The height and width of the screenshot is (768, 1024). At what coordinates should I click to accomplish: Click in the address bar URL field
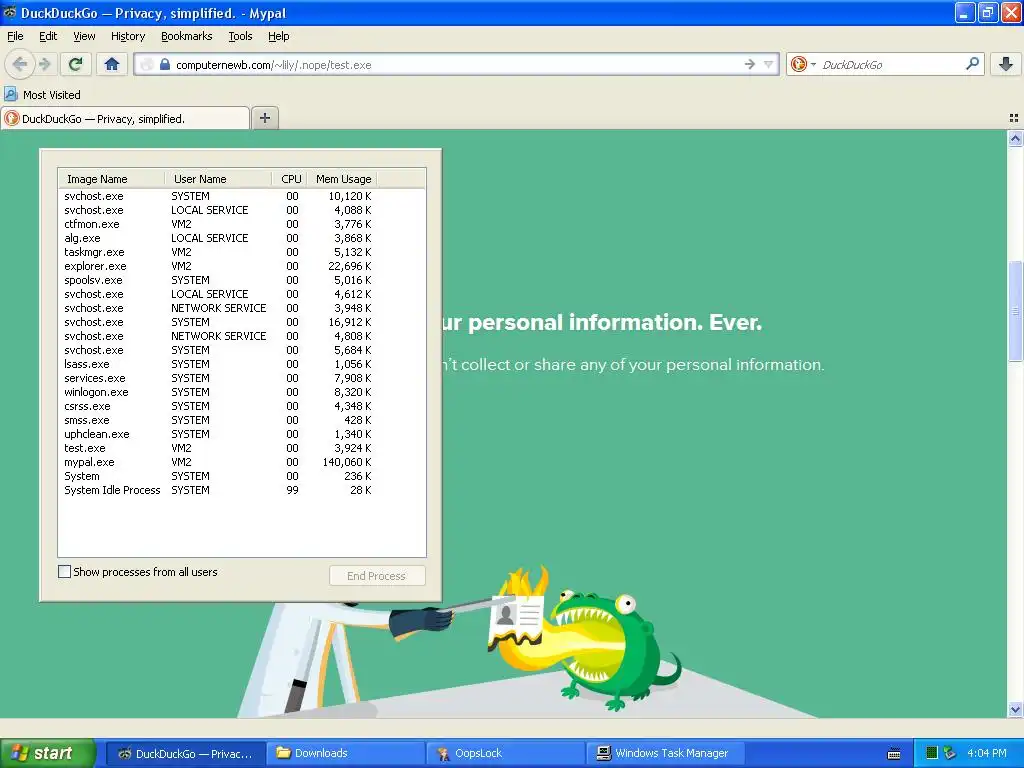[x=457, y=65]
